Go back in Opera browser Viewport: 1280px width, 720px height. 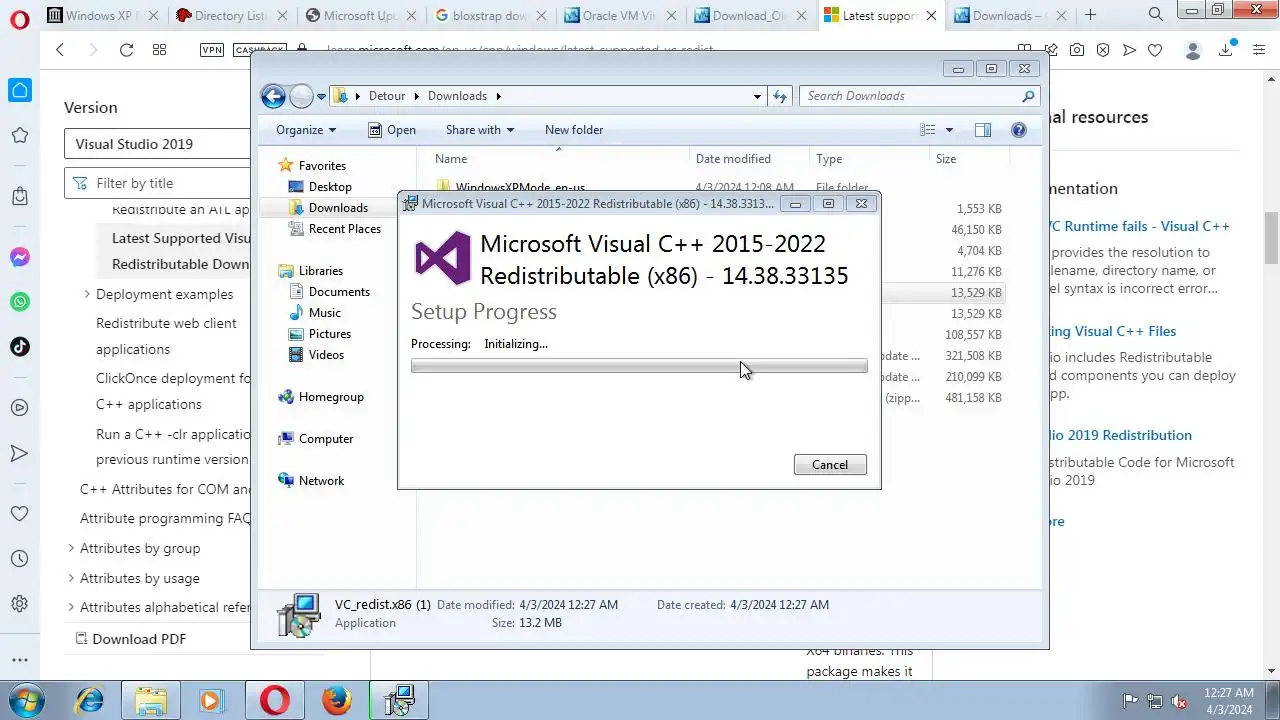tap(60, 50)
